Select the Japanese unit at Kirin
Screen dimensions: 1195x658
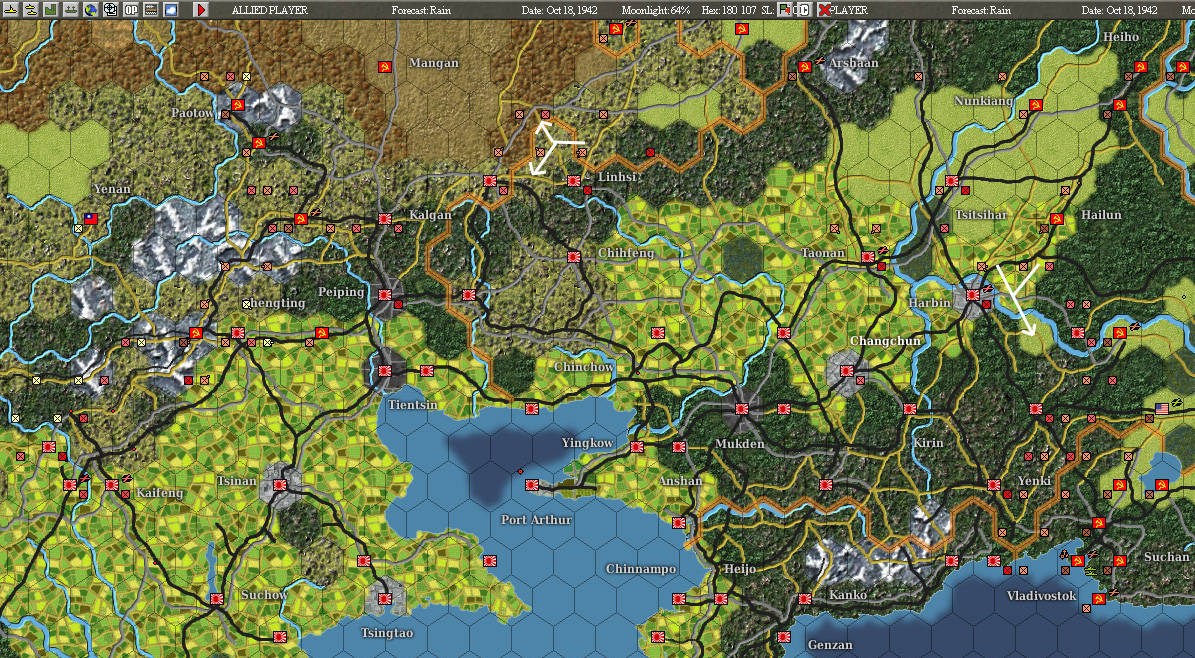pyautogui.click(x=910, y=409)
